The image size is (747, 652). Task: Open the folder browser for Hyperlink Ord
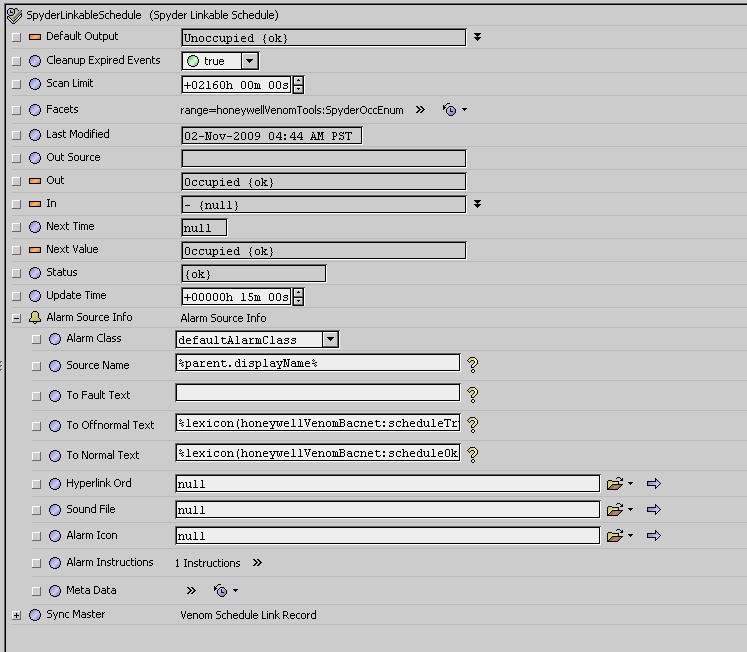click(617, 484)
